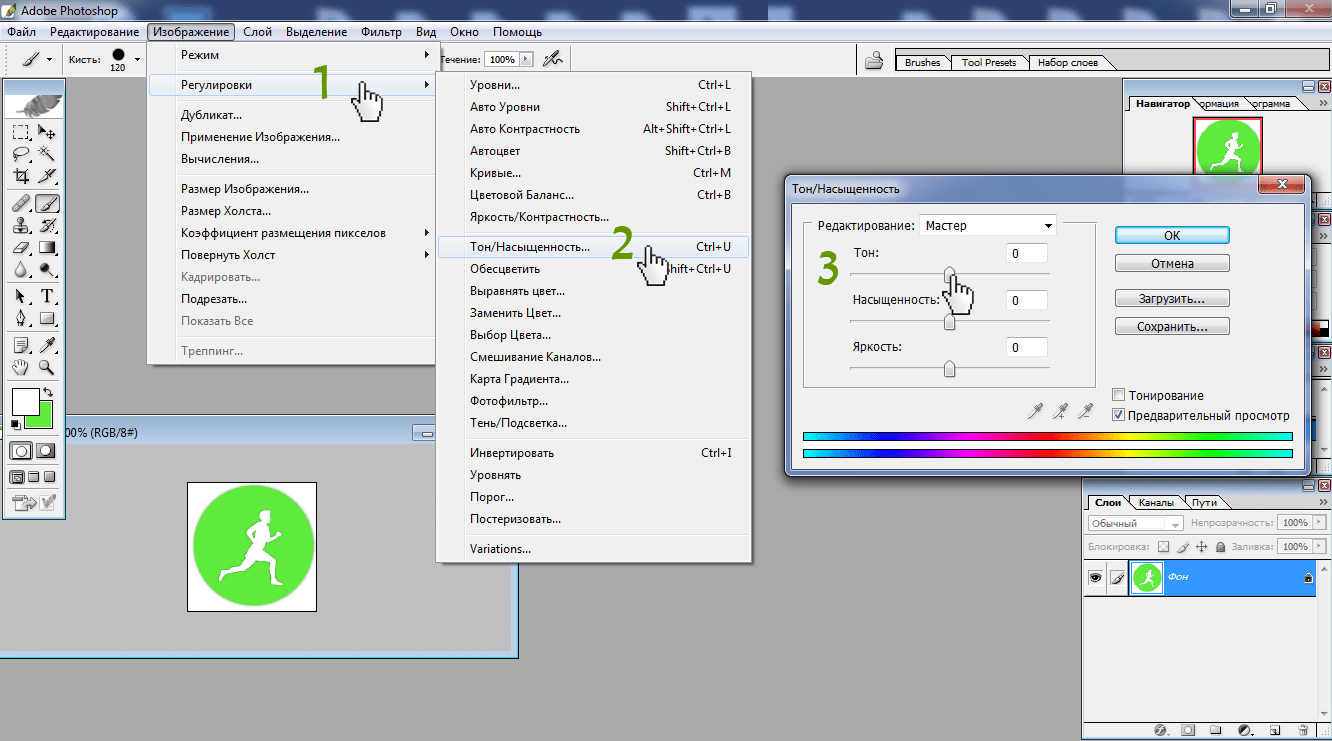Toggle lock image pixels

tap(1183, 547)
